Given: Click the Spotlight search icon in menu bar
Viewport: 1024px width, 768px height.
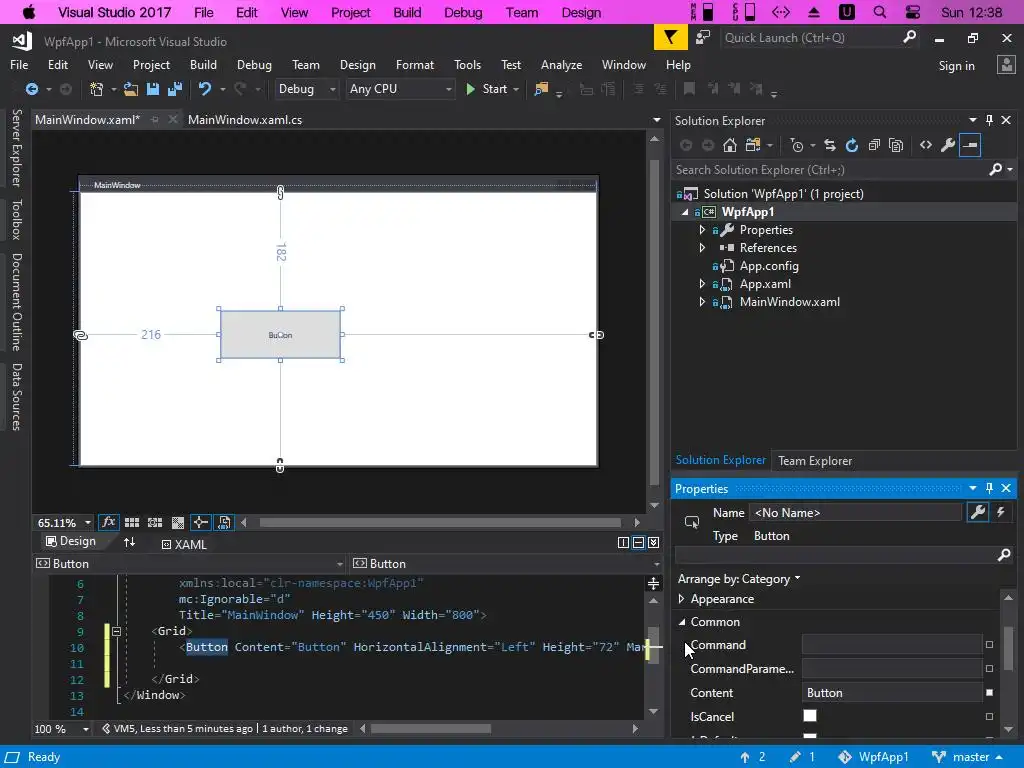Looking at the screenshot, I should tap(880, 12).
